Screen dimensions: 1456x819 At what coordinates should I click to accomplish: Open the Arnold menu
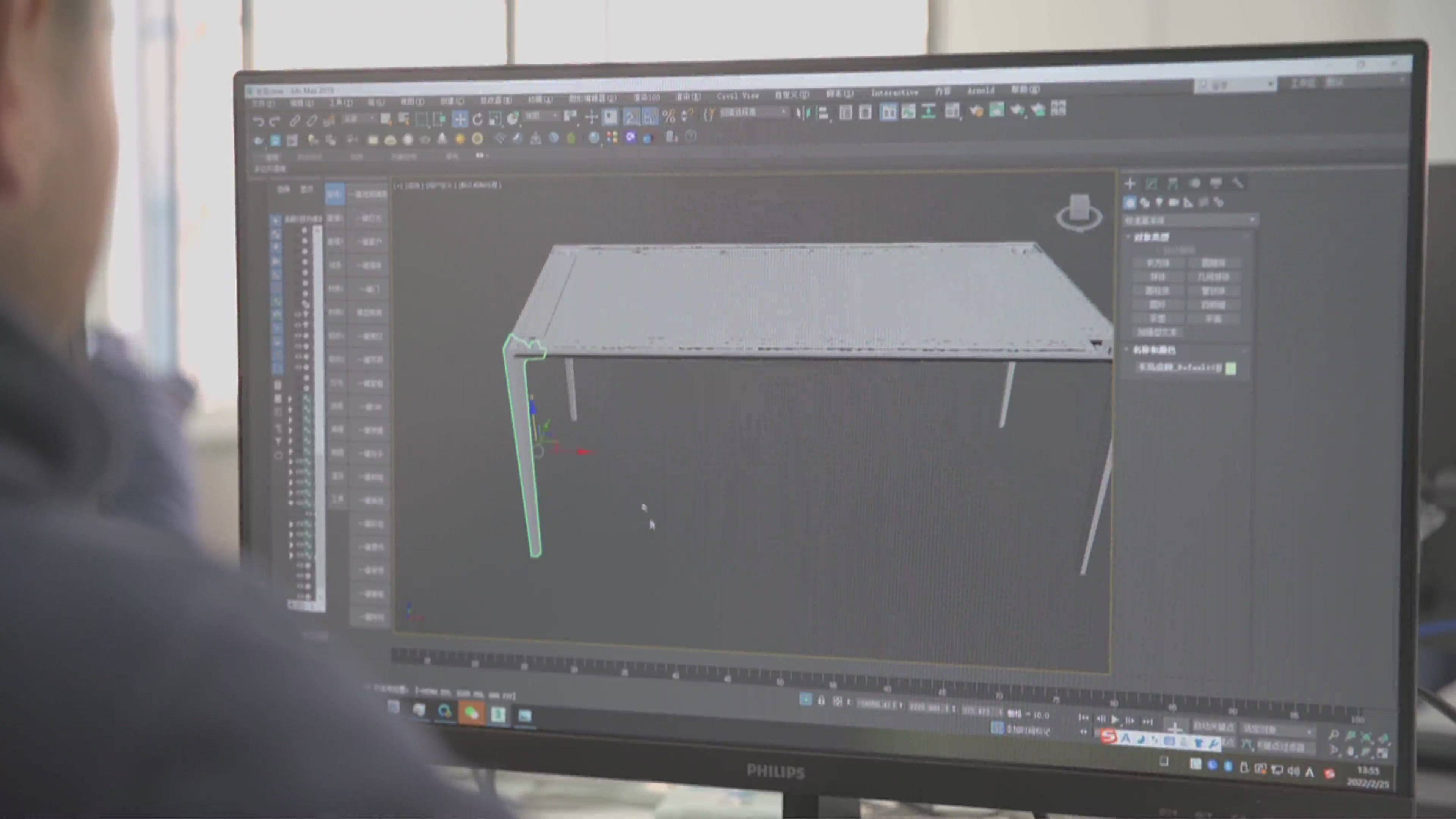pos(980,91)
